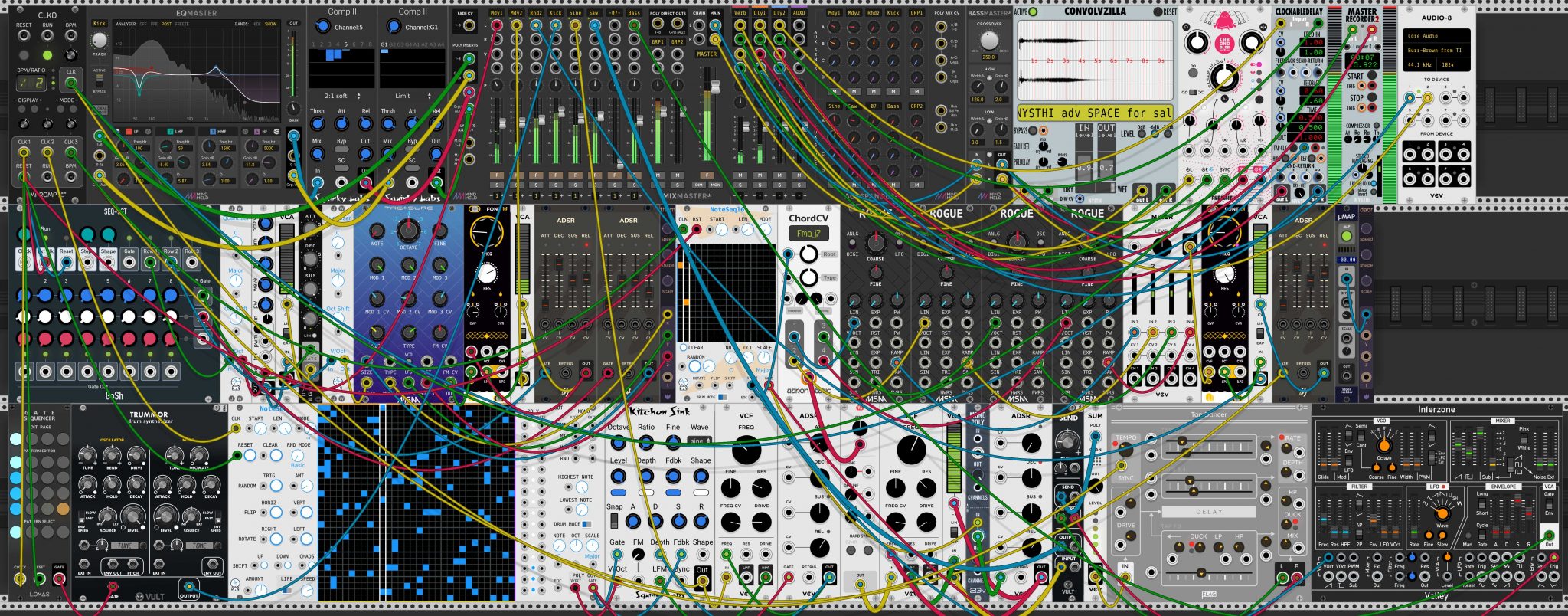Click the Convolvzilla DRY/WET slider
1568x616 pixels.
(1096, 189)
